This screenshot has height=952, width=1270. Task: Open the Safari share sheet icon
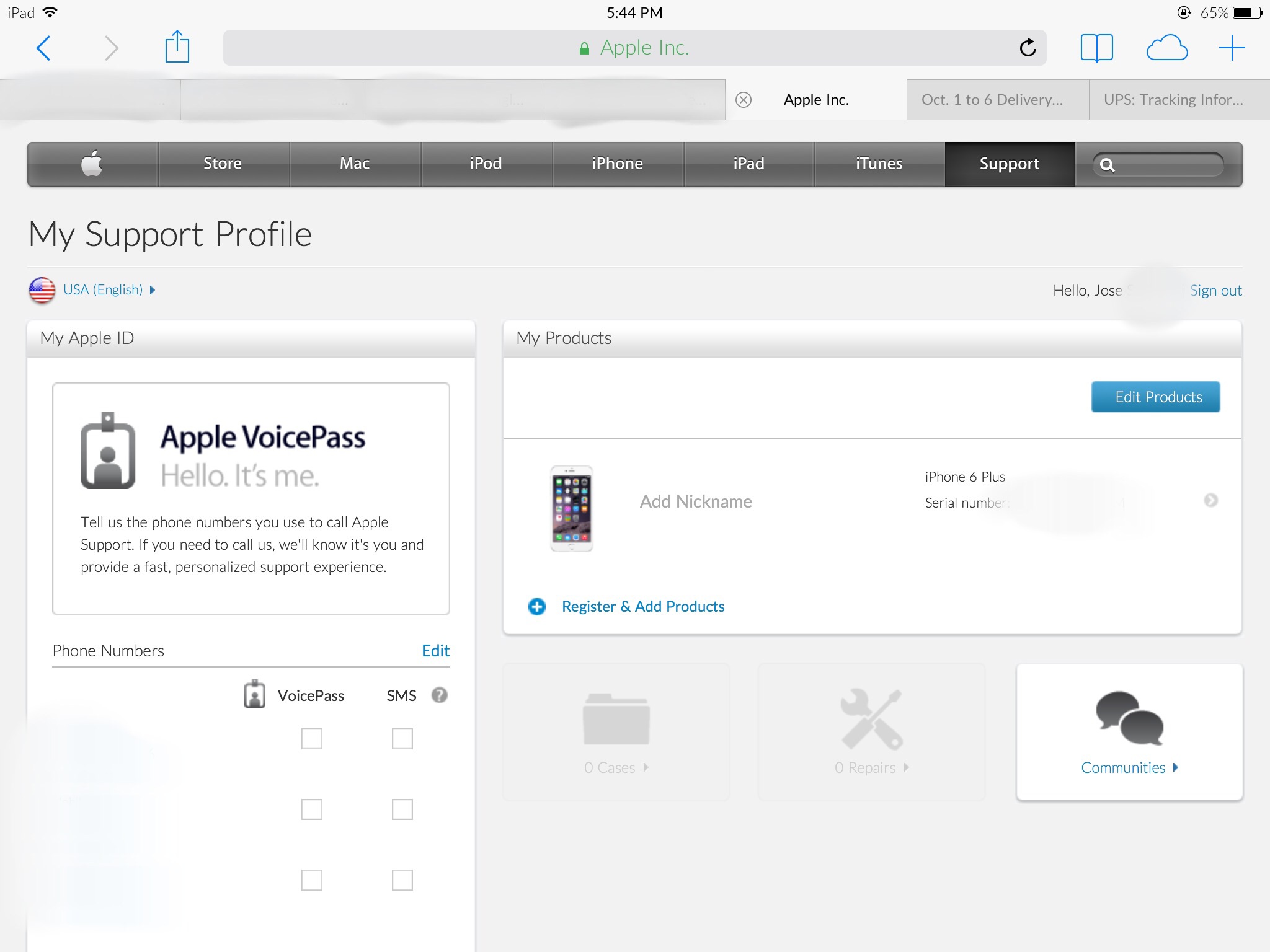coord(177,46)
